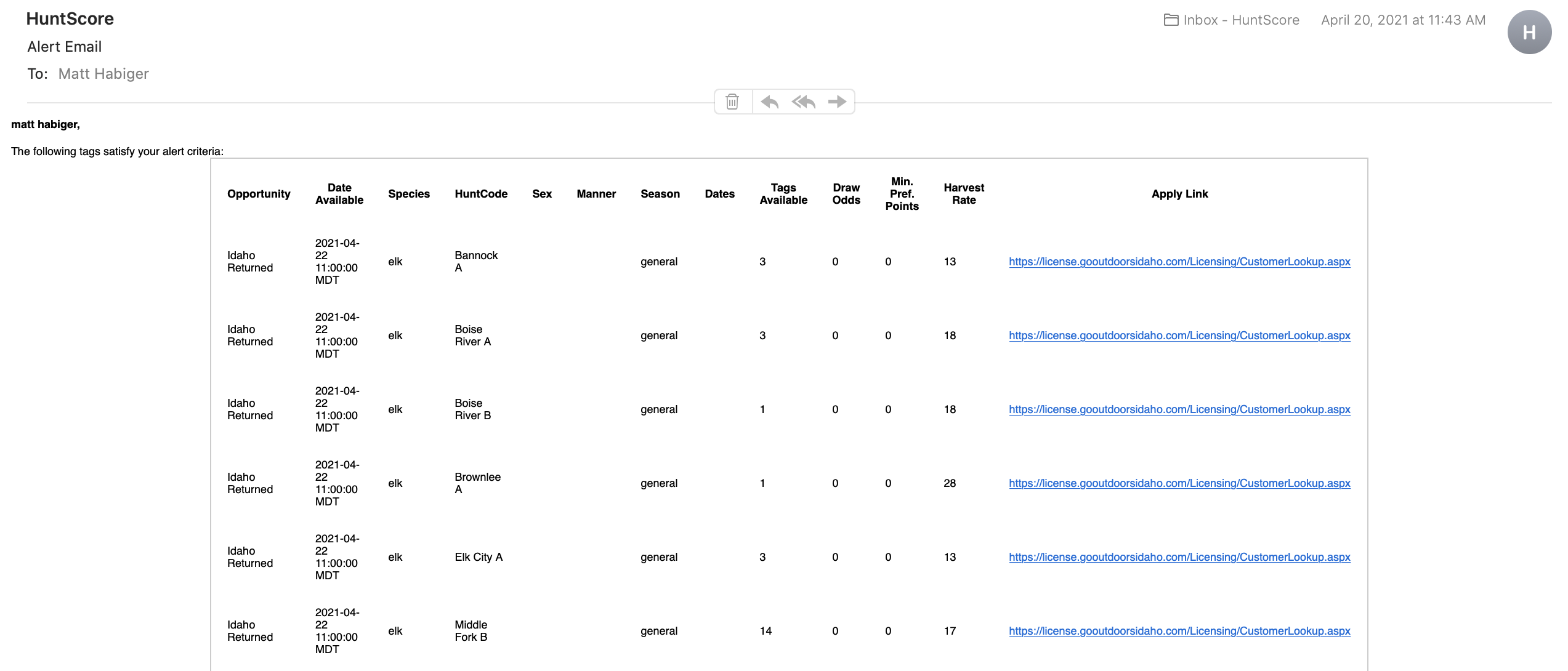This screenshot has height=671, width=1568.
Task: Forward the Alert Email message
Action: pos(837,102)
